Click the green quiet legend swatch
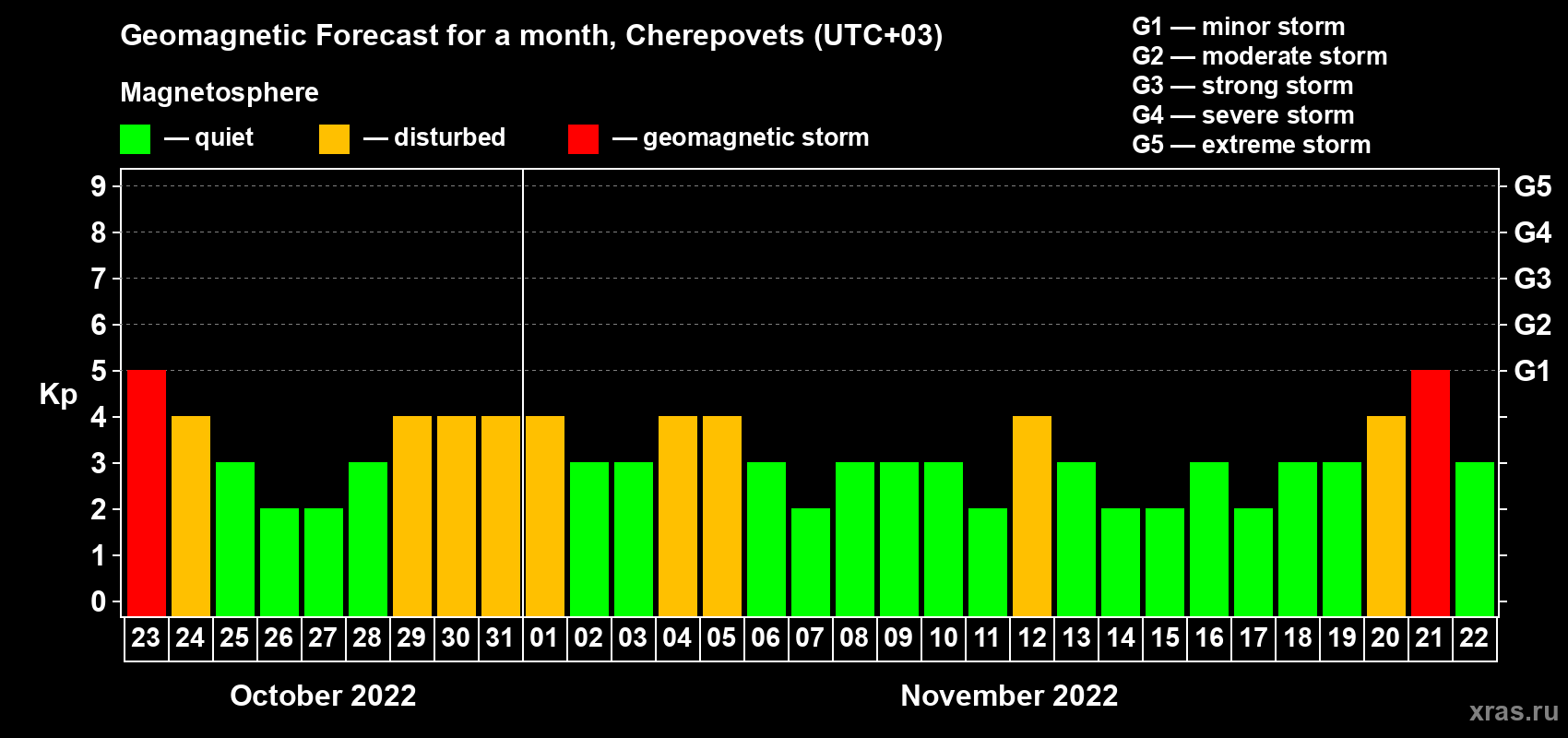 click(135, 139)
